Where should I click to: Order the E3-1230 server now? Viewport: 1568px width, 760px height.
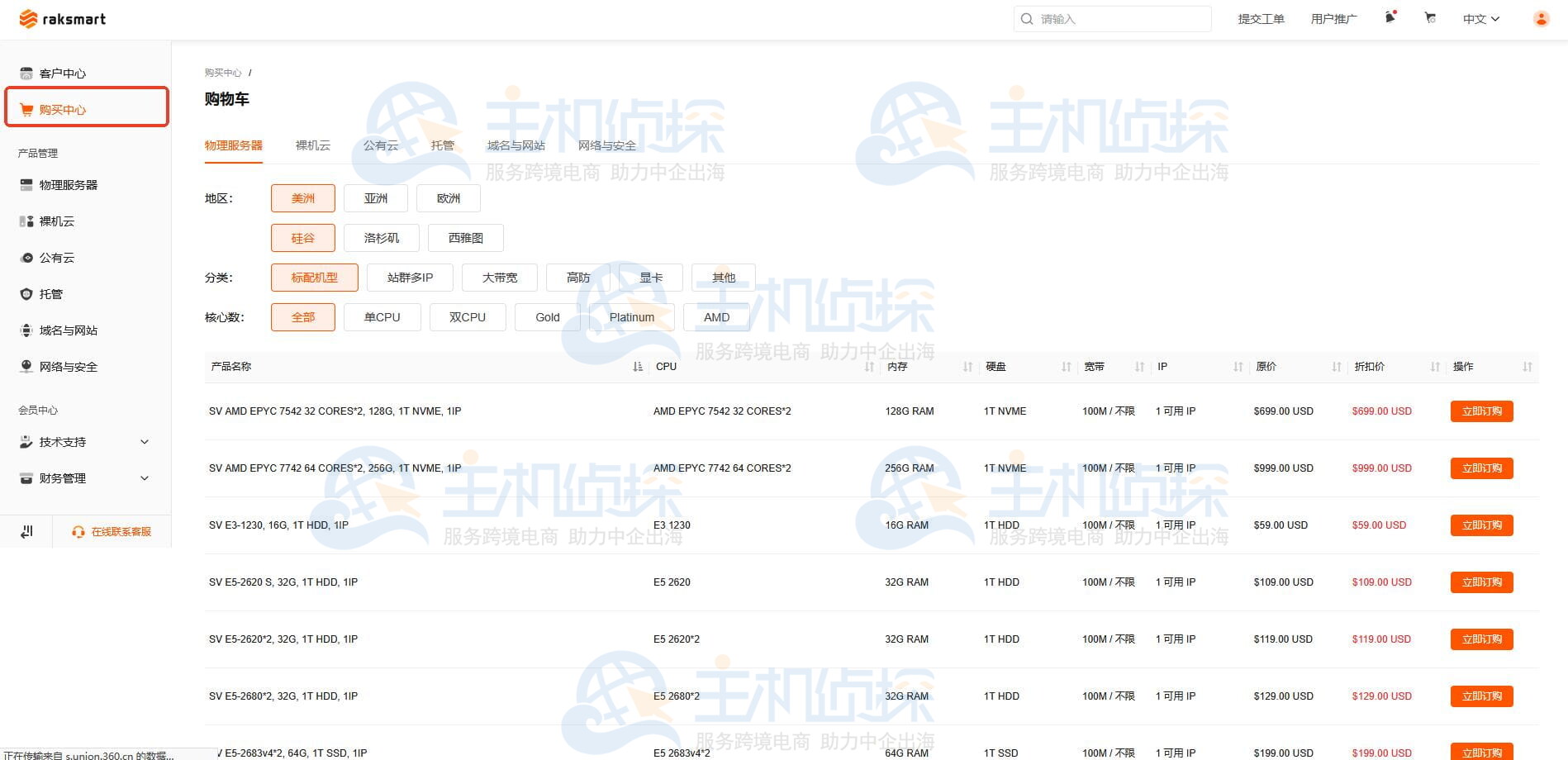[1481, 525]
